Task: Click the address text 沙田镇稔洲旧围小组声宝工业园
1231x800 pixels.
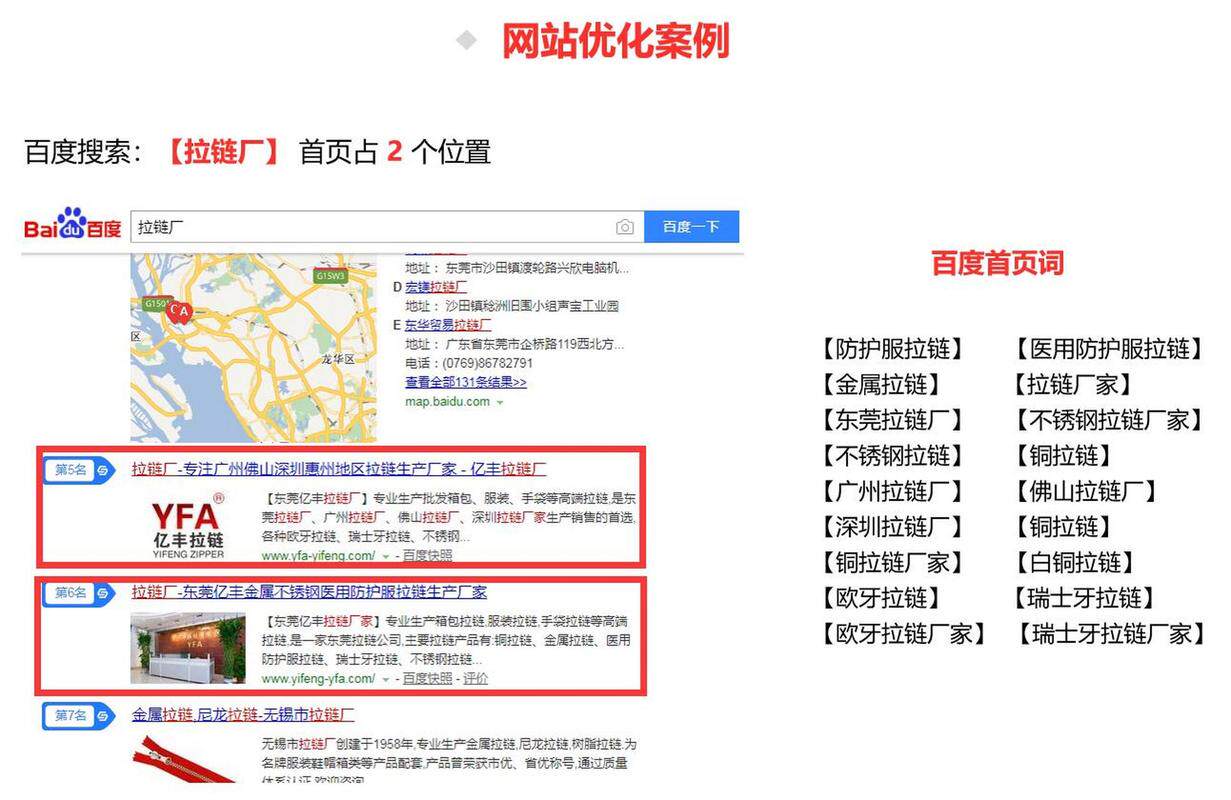Action: 533,306
